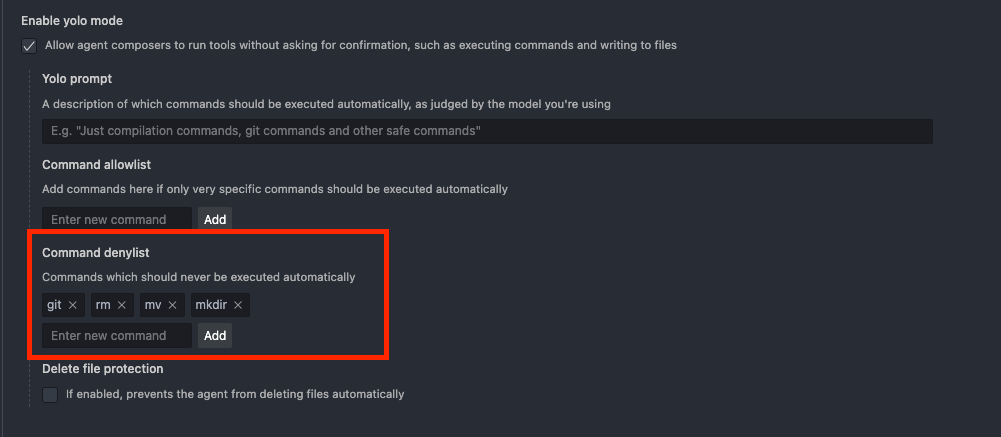Image resolution: width=1001 pixels, height=437 pixels.
Task: Click the Yolo prompt description field
Action: (x=487, y=131)
